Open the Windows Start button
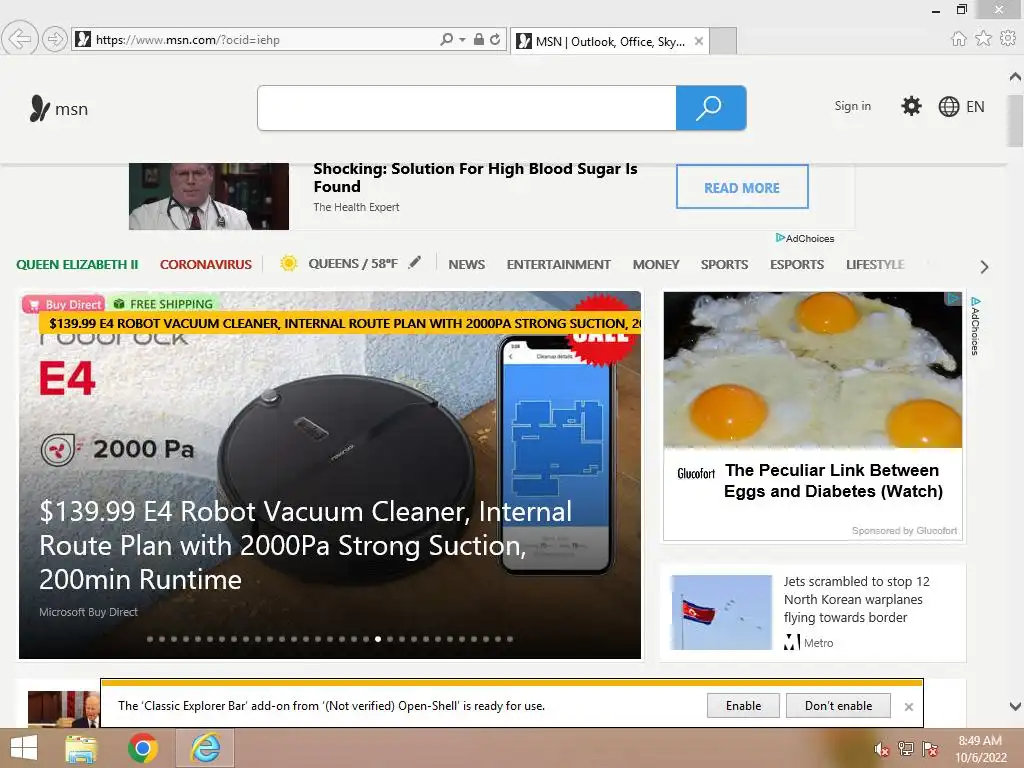This screenshot has width=1024, height=768. pos(24,748)
